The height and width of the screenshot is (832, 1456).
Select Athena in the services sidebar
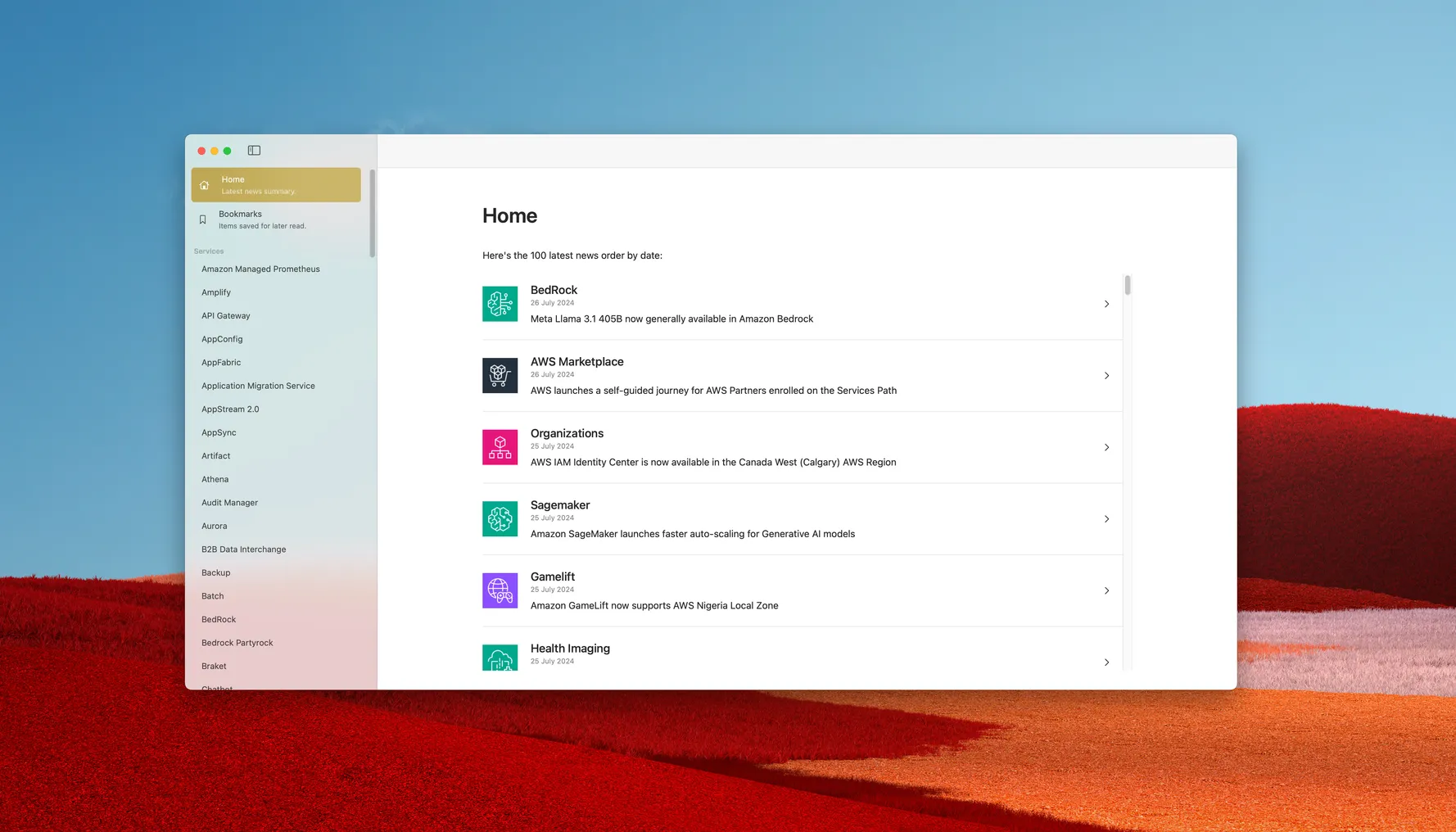coord(215,479)
